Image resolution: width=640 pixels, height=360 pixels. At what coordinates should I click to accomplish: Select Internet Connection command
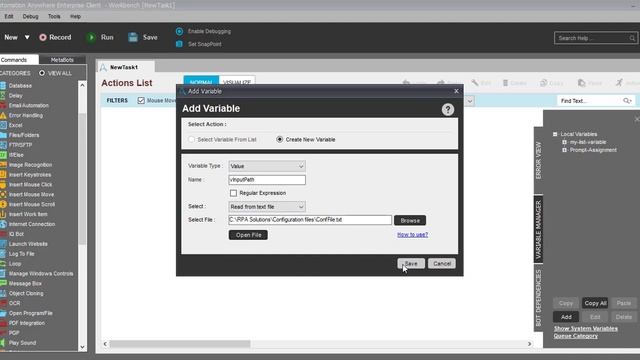tap(32, 224)
